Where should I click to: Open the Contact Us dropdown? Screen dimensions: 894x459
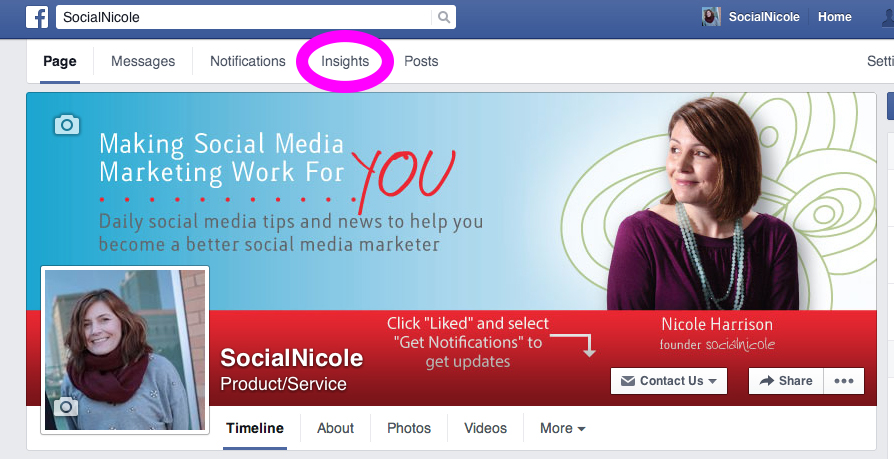click(x=668, y=381)
